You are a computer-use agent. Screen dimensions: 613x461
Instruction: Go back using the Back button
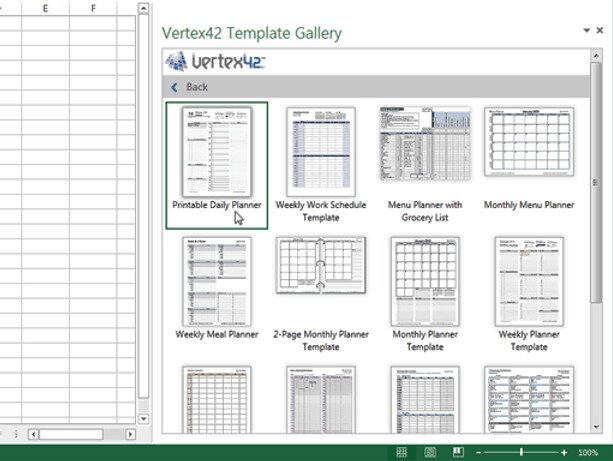click(190, 87)
